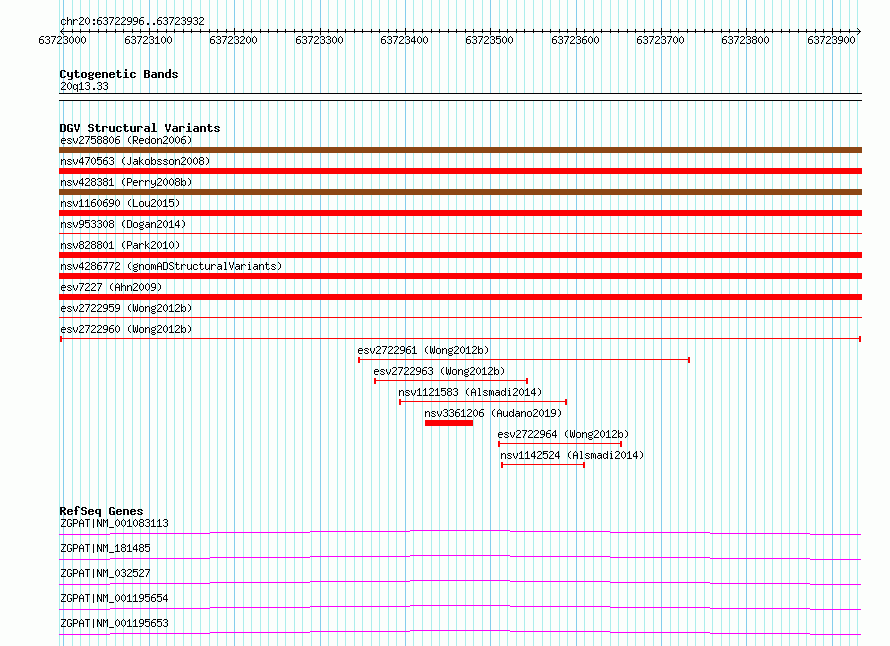Viewport: 890px width, 646px height.
Task: Click ruler position 63723000
Action: tap(62, 40)
